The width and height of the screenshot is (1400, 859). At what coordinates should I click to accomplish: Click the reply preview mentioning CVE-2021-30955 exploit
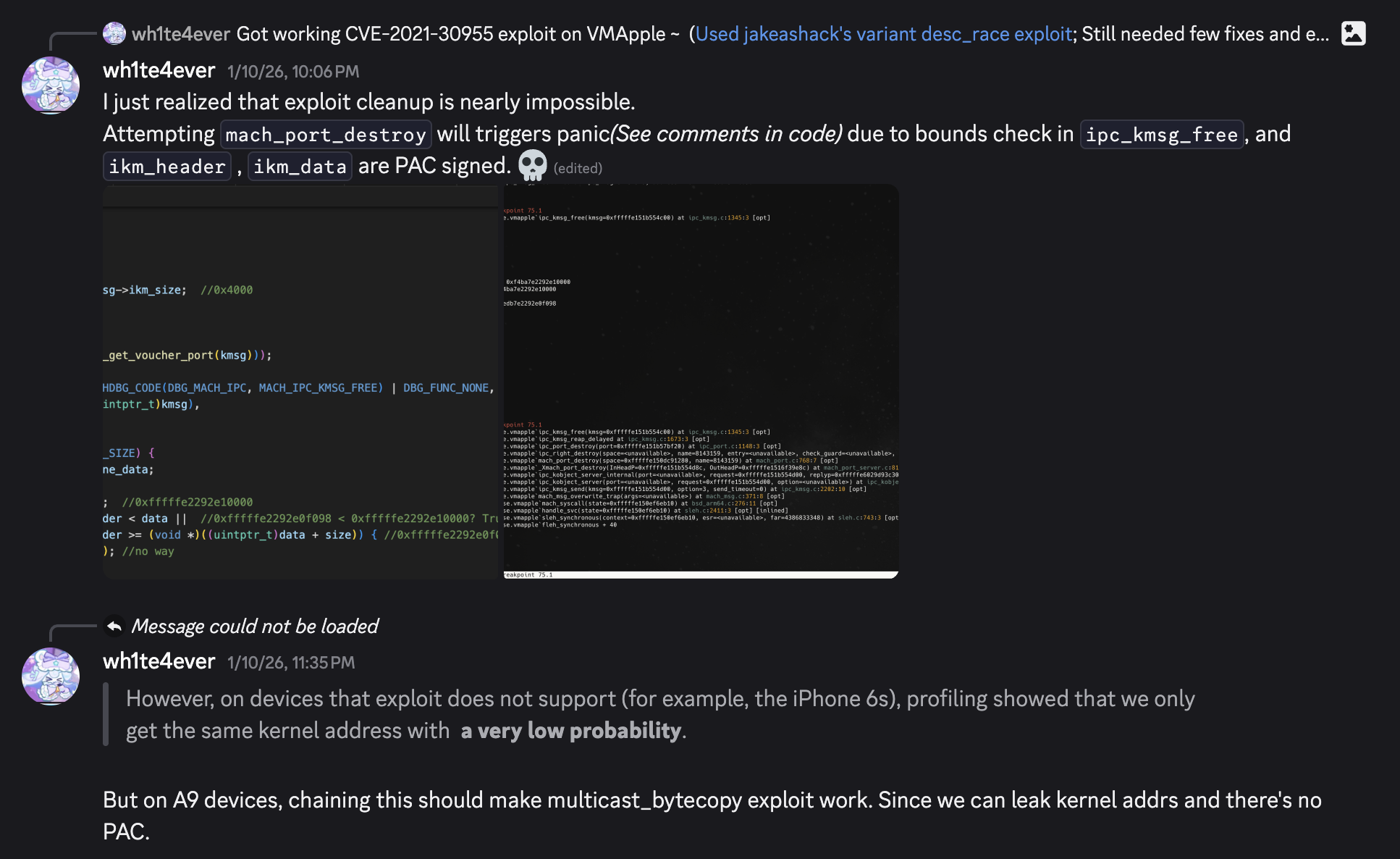[x=456, y=33]
